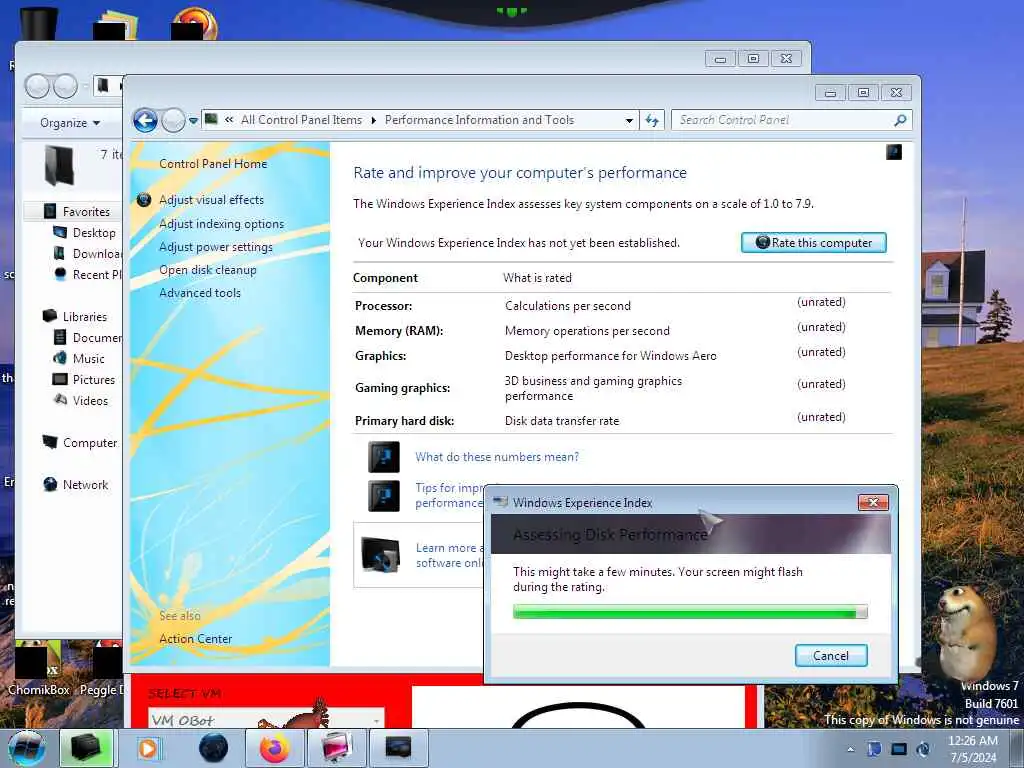Select Network in Explorer navigation pane
The image size is (1024, 768).
(86, 485)
